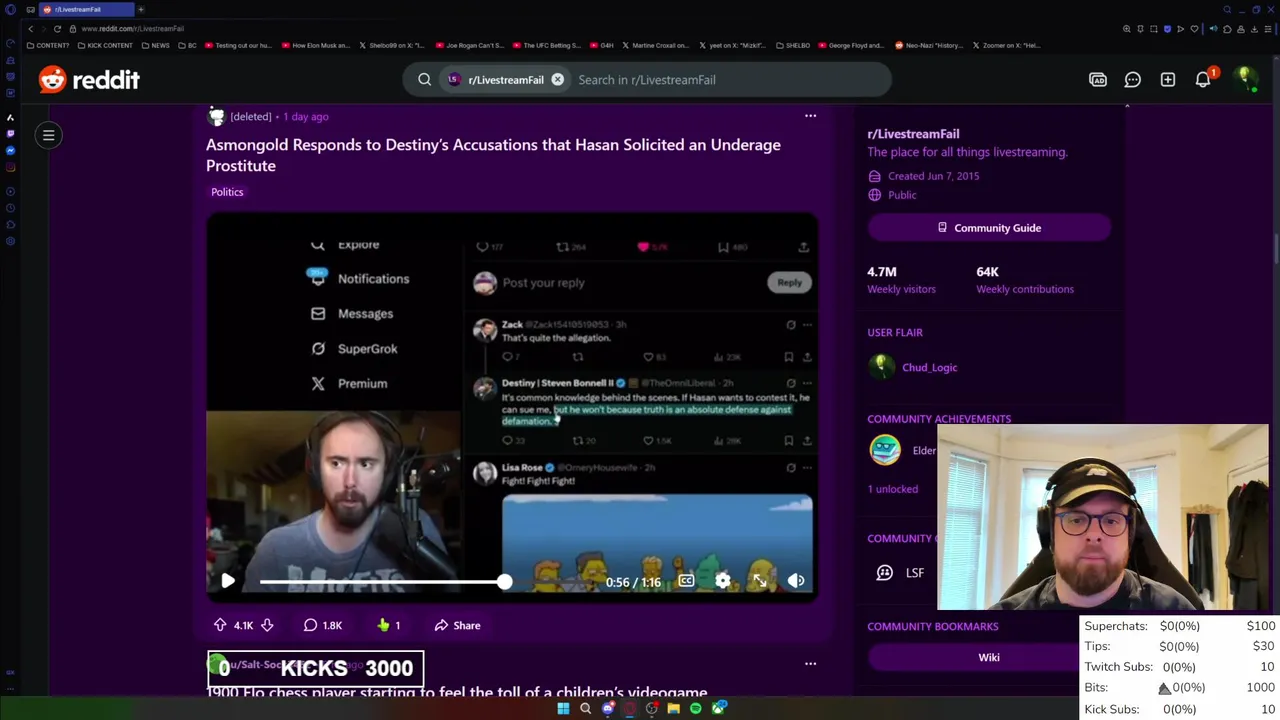Open the 1.8K comments

pyautogui.click(x=323, y=625)
